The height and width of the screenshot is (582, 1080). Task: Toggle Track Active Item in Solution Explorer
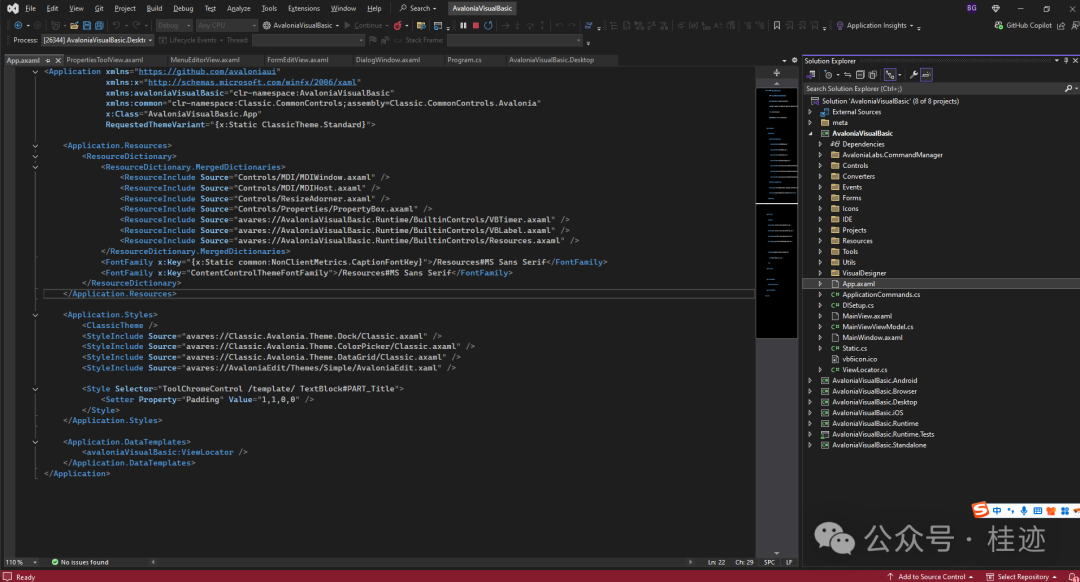point(890,74)
